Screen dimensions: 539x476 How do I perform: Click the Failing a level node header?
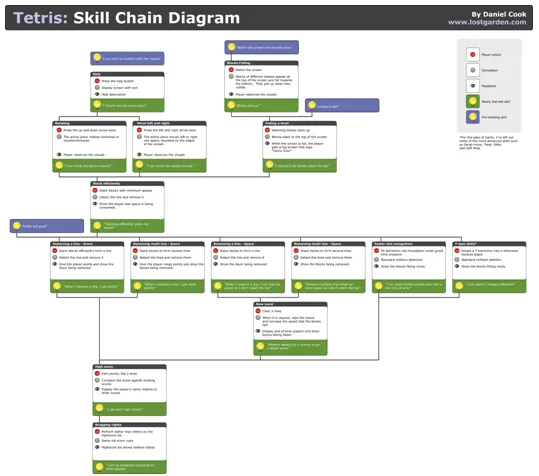[300, 123]
